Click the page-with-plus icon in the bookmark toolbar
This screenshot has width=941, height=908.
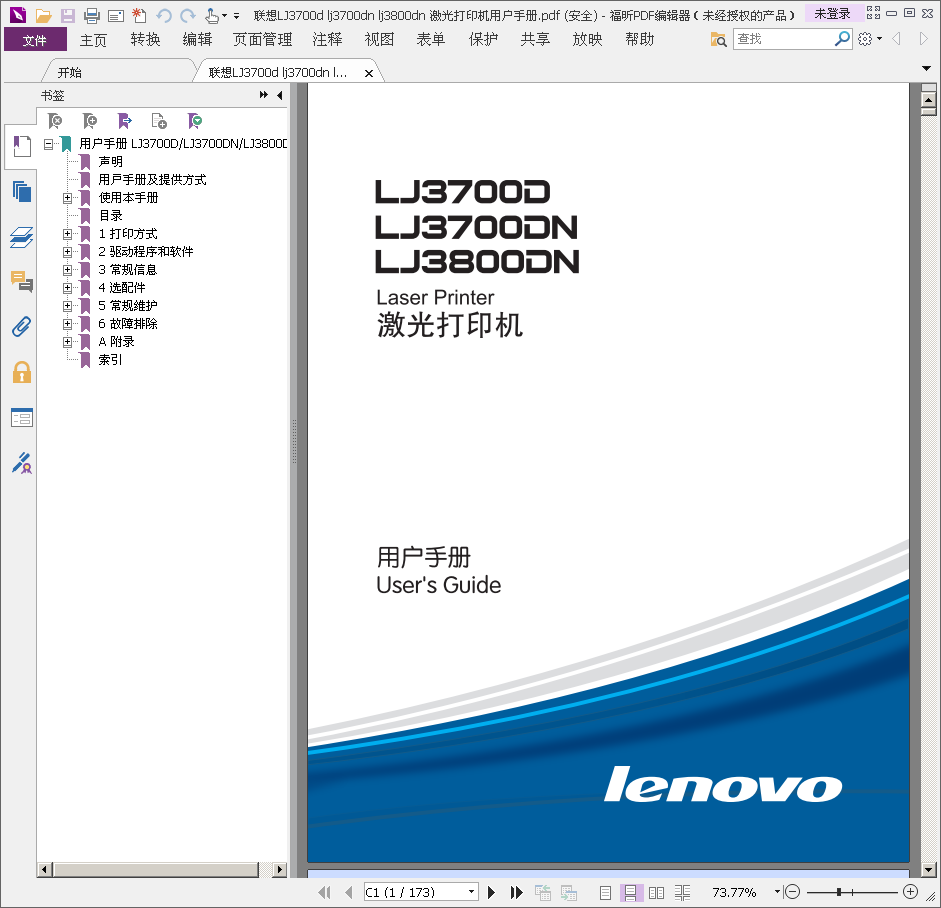(159, 121)
